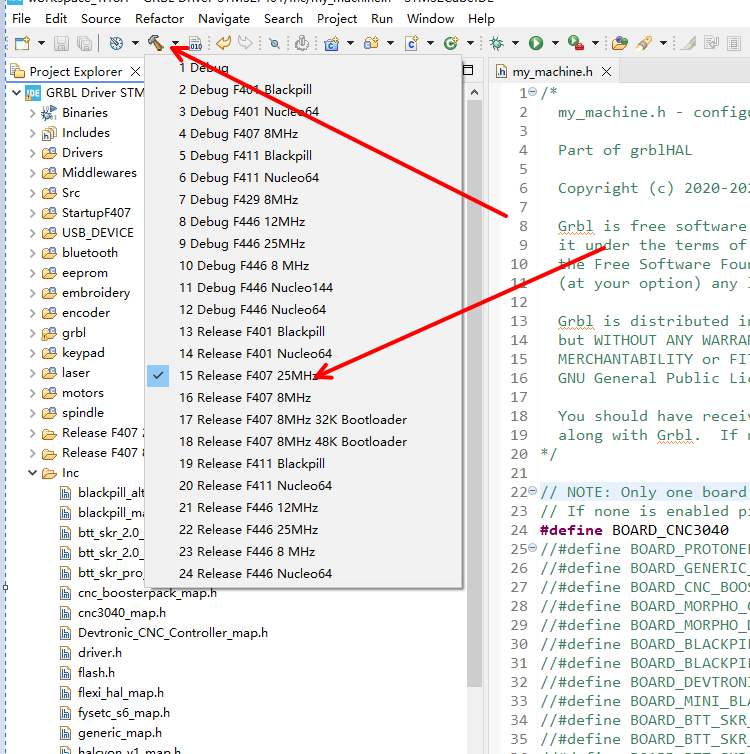Click the New file toolbar icon

click(x=22, y=43)
